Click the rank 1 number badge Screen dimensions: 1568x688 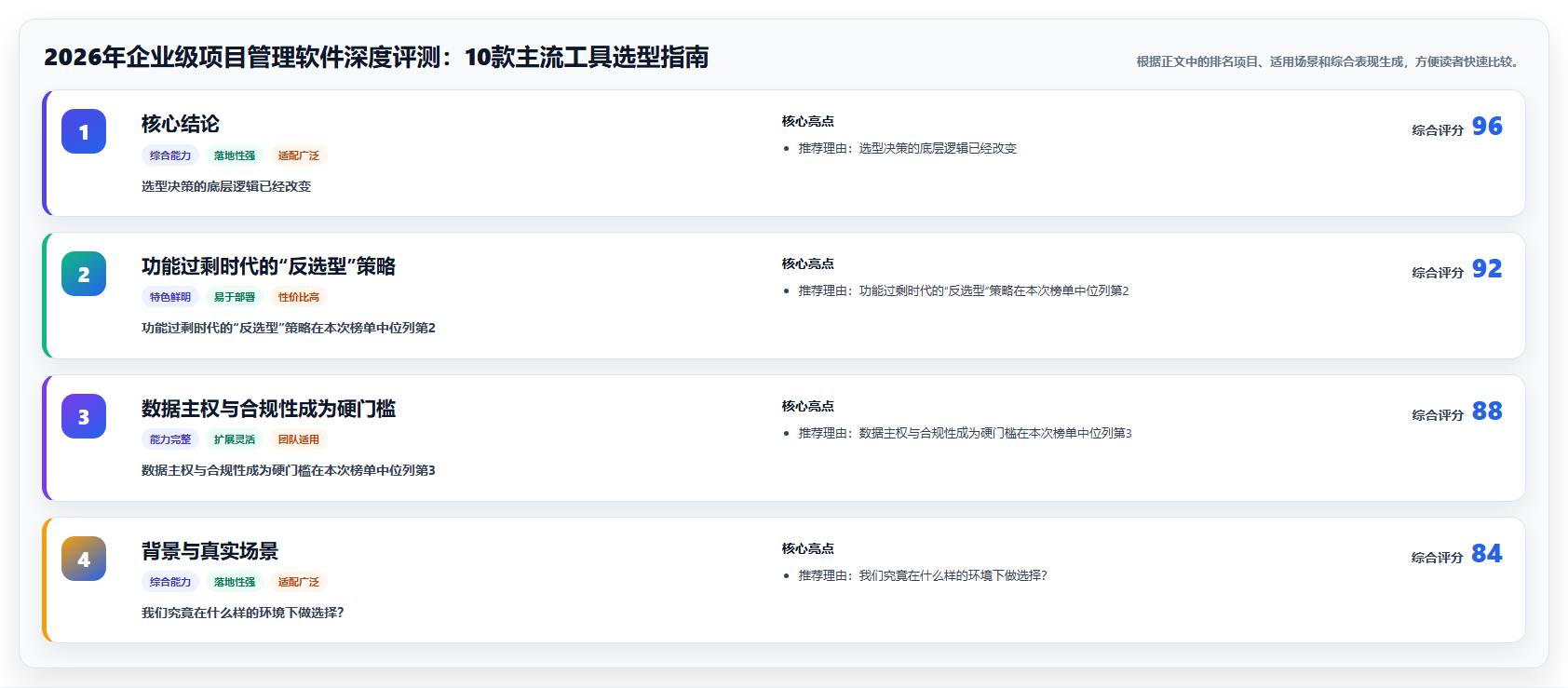point(84,131)
